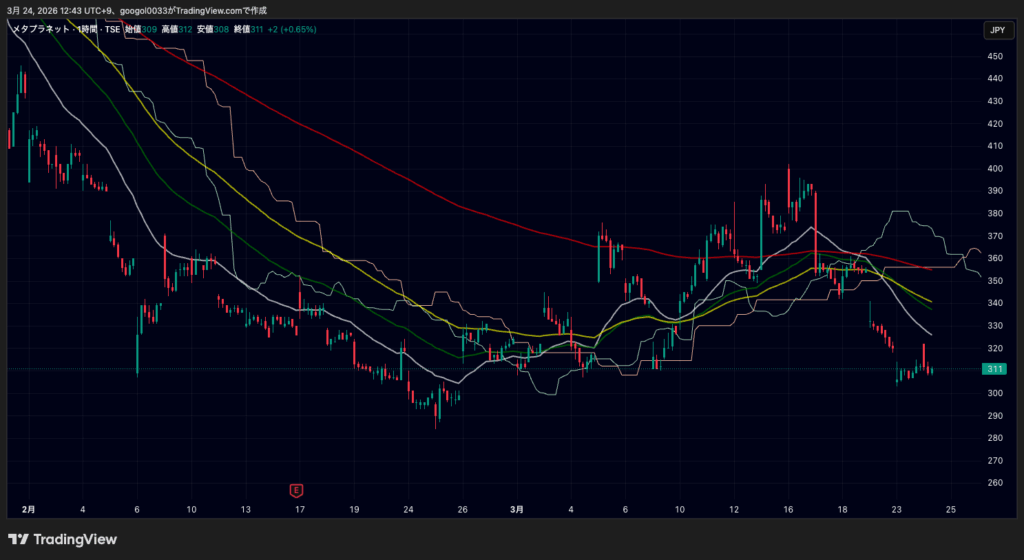
Task: Click the 12 date label on time axis
Action: point(734,510)
